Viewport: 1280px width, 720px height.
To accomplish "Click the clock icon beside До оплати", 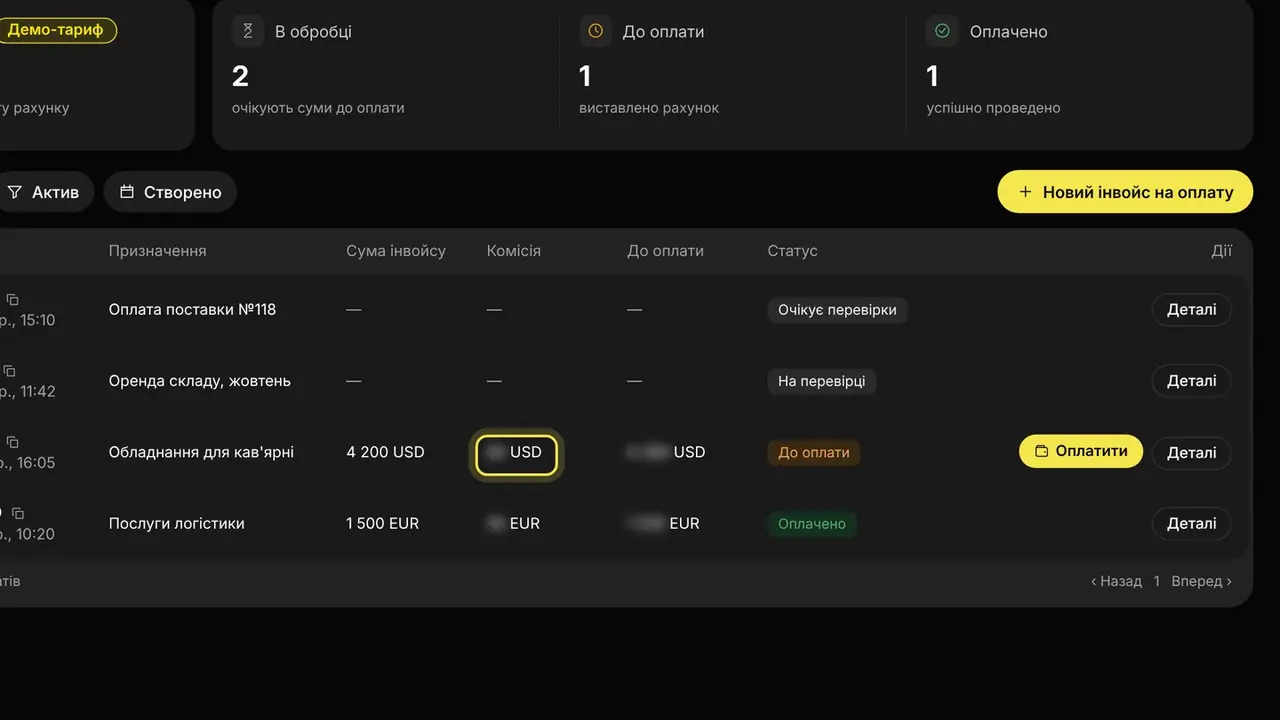I will 595,31.
